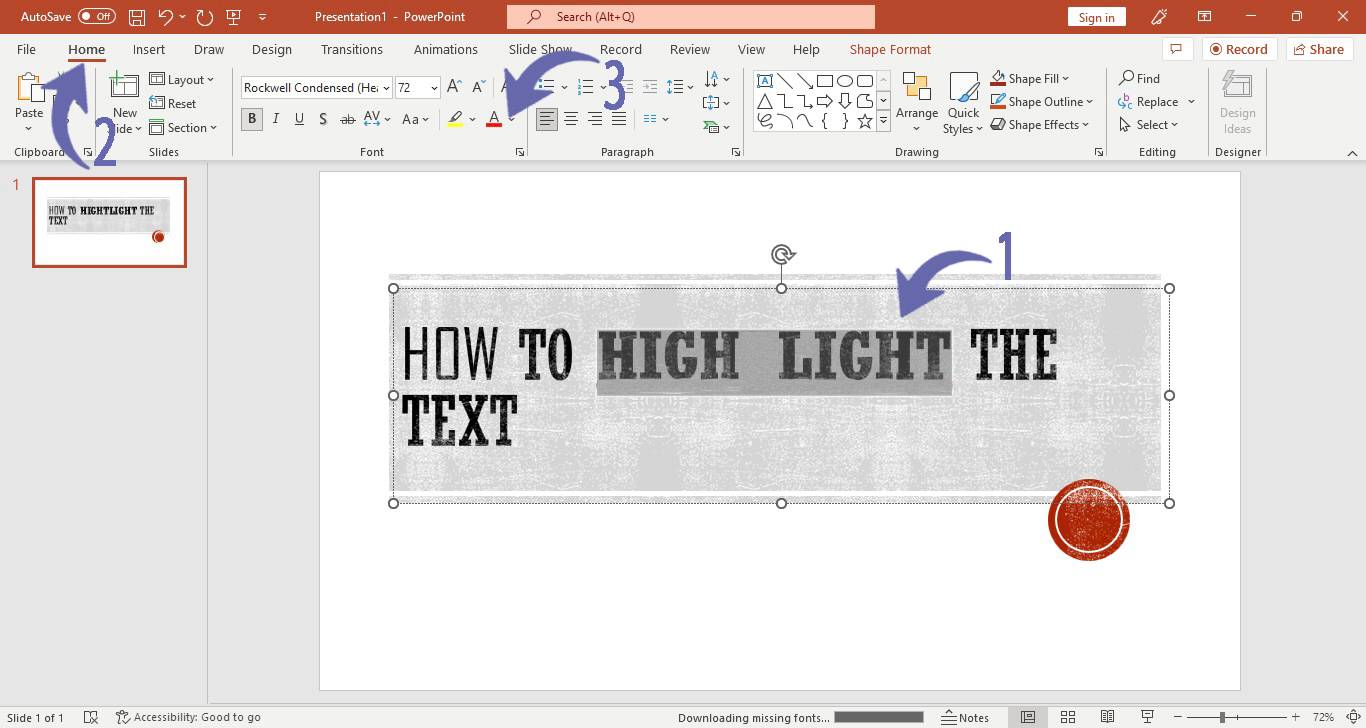This screenshot has height=728, width=1366.
Task: Toggle Italic formatting
Action: (x=276, y=119)
